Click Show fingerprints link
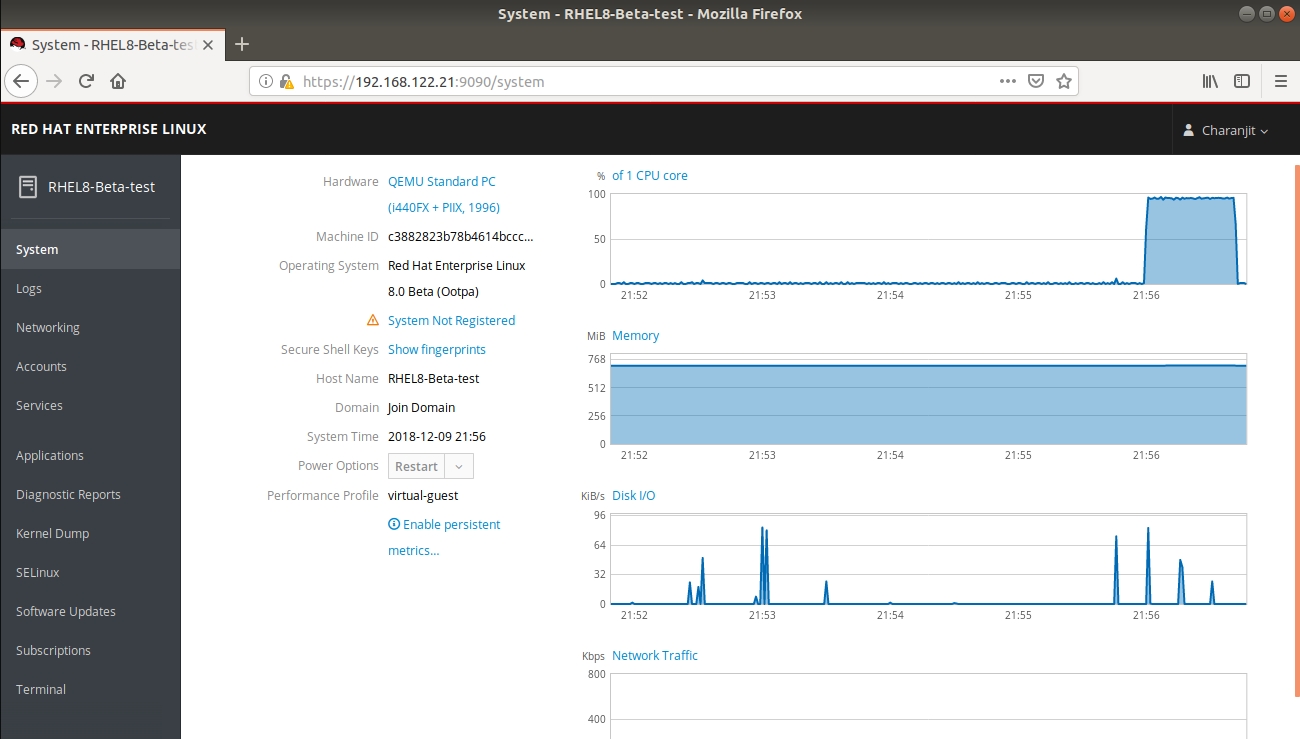 (x=436, y=350)
